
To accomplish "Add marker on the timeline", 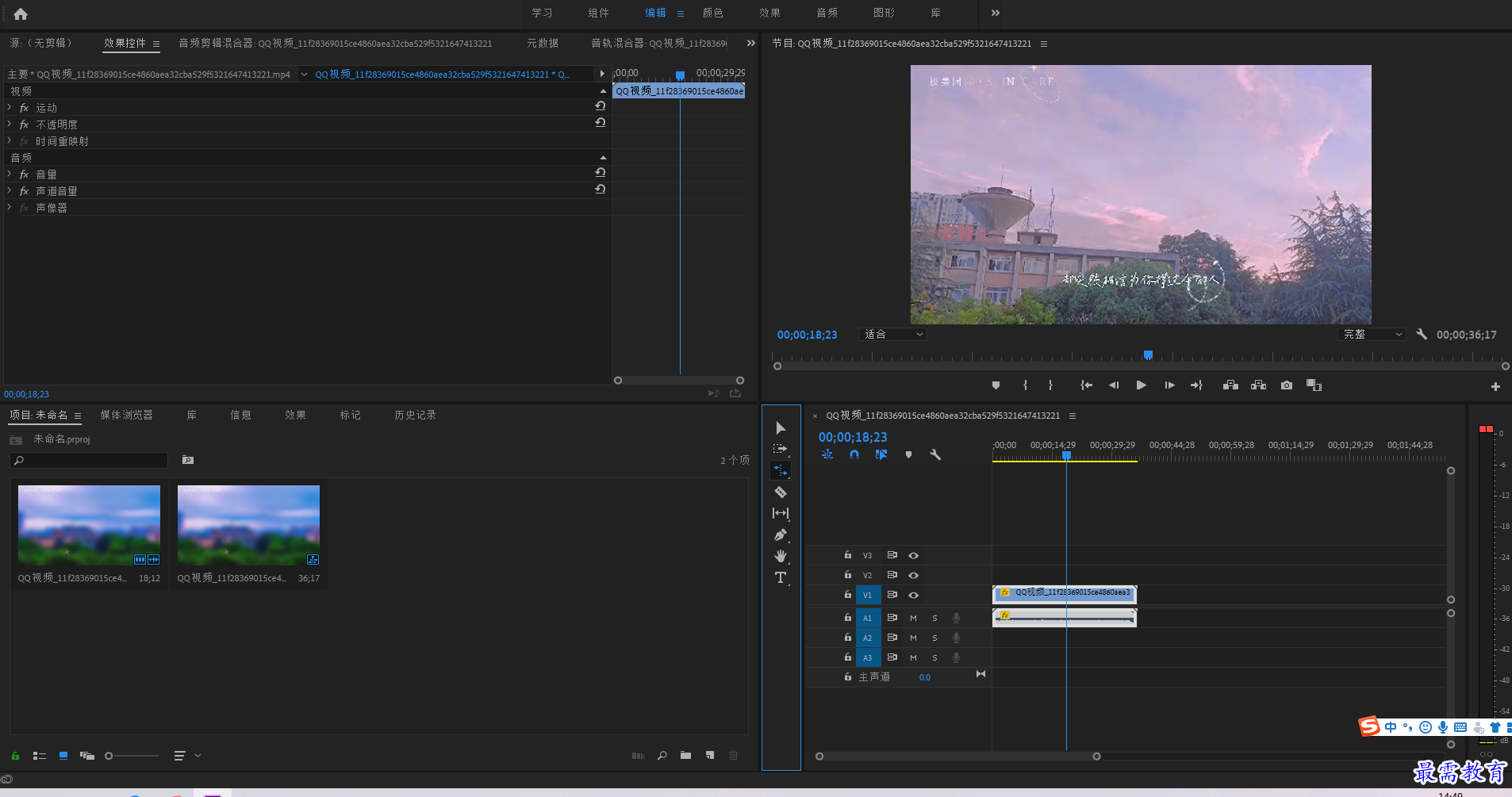I will click(x=908, y=454).
